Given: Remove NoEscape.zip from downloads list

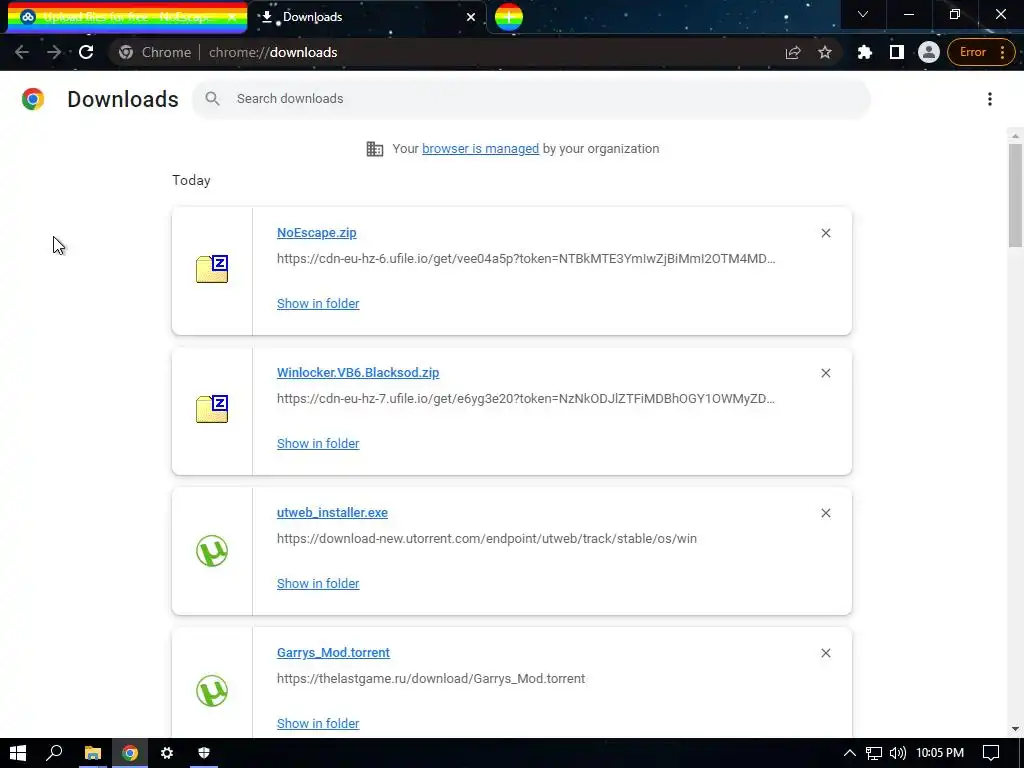Looking at the screenshot, I should pyautogui.click(x=825, y=233).
